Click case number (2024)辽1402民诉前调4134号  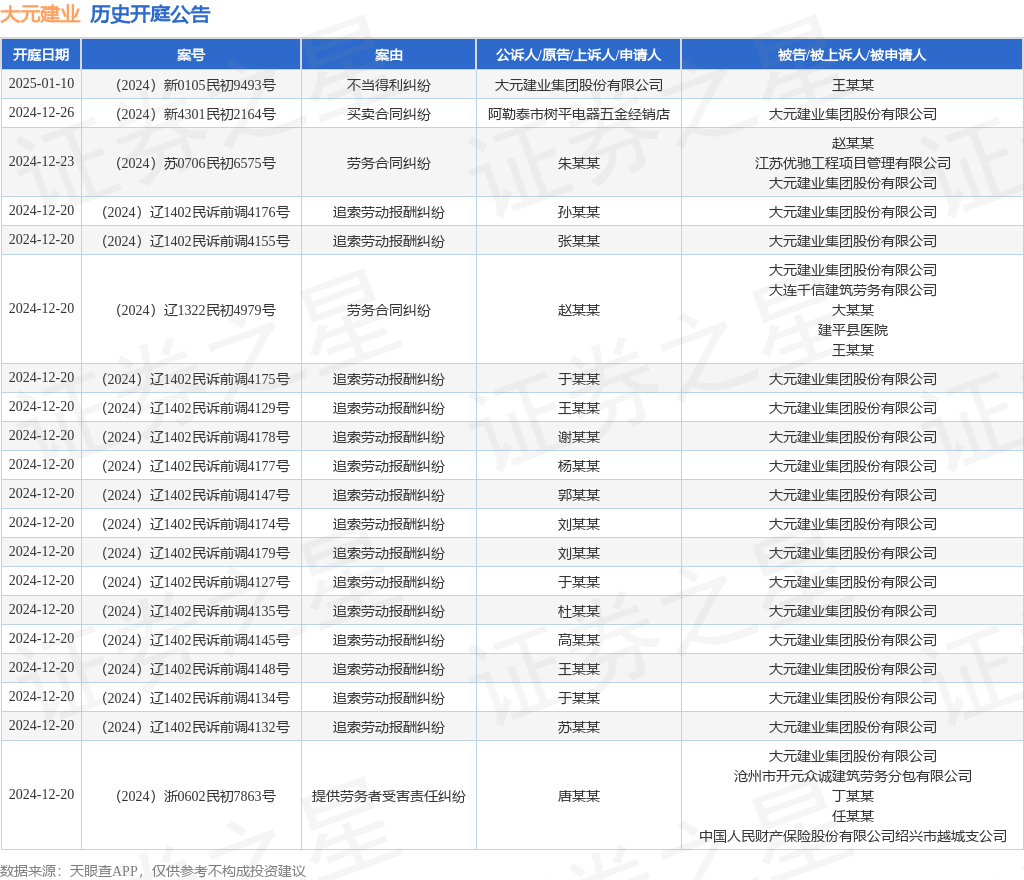(195, 698)
